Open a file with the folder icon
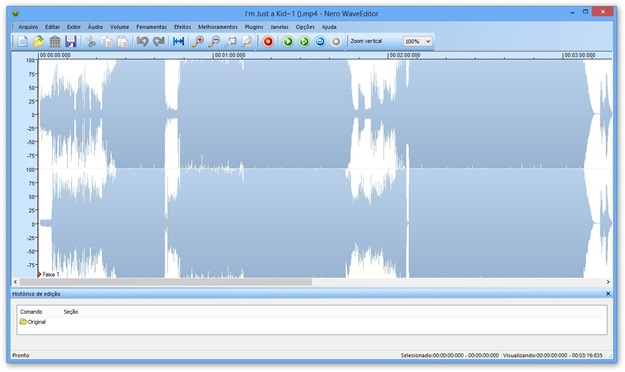Viewport: 625px width, 372px height. (x=39, y=41)
